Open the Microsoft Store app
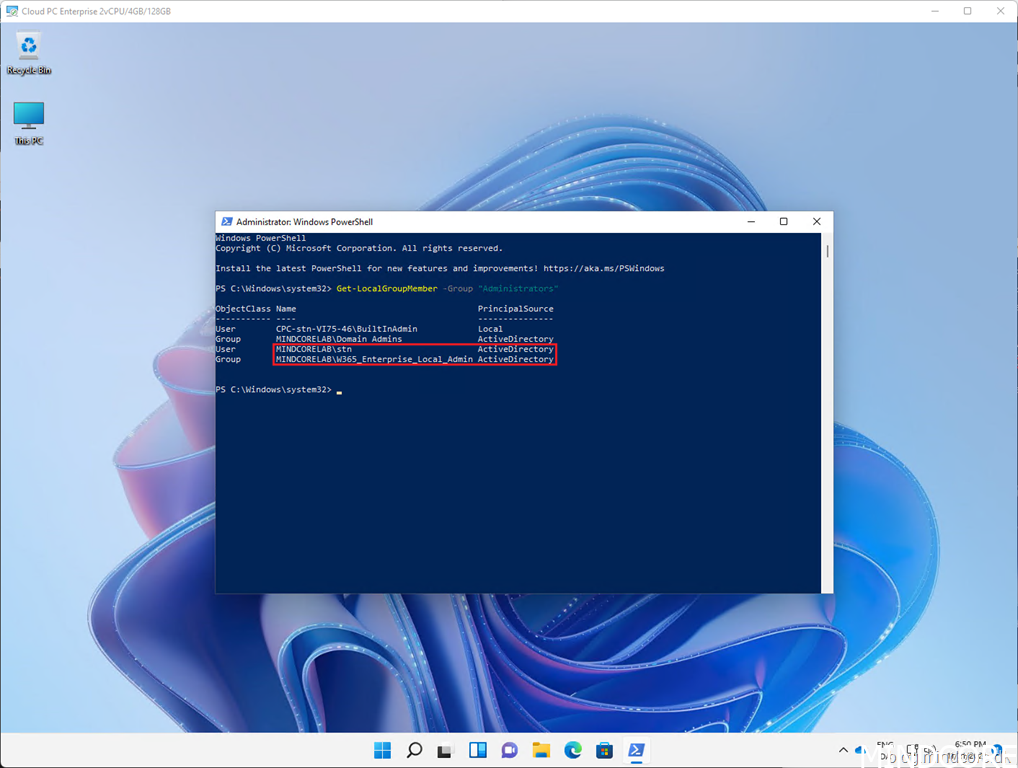This screenshot has height=768, width=1018. coord(605,749)
